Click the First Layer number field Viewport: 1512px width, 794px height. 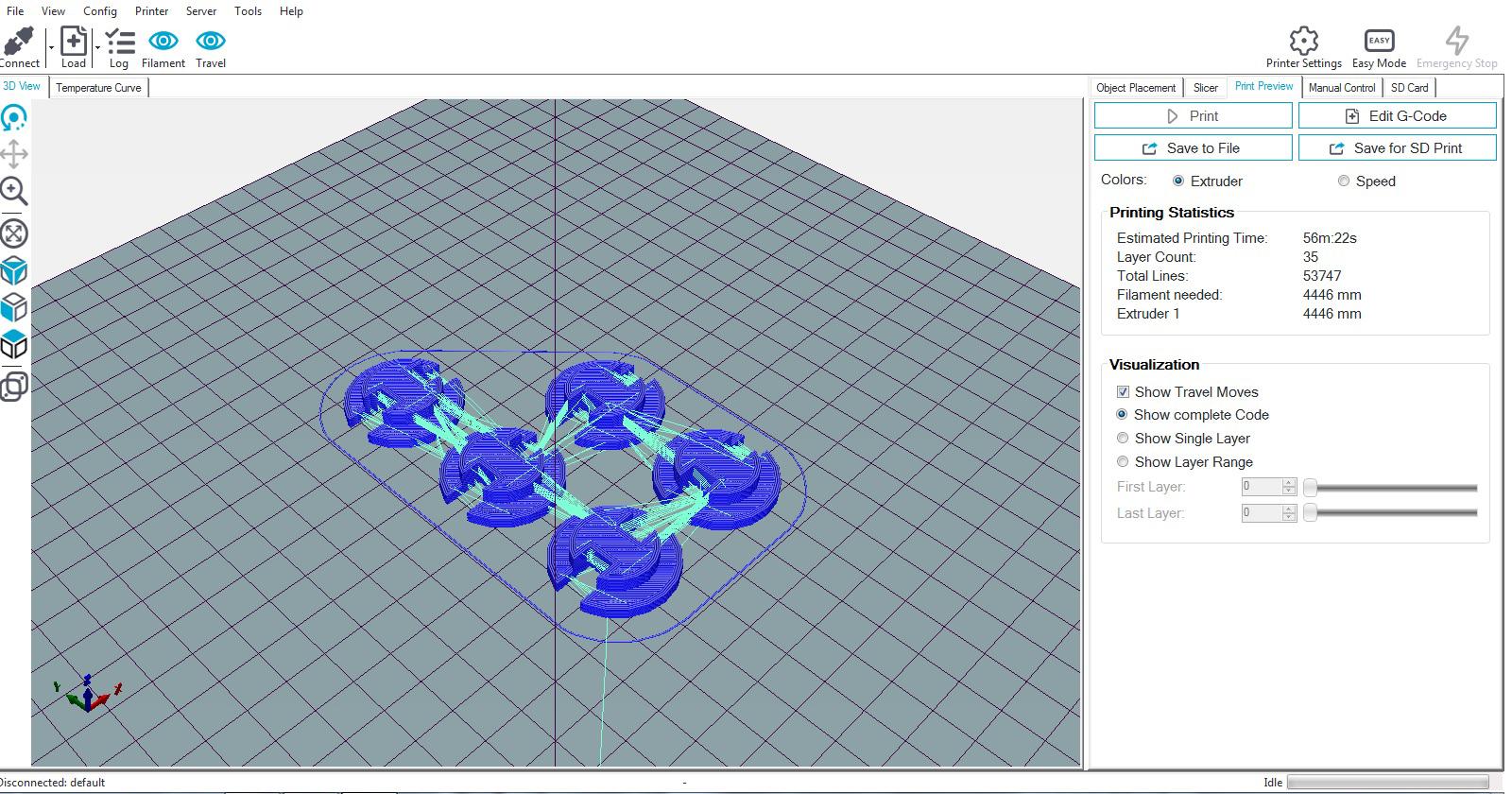1262,487
